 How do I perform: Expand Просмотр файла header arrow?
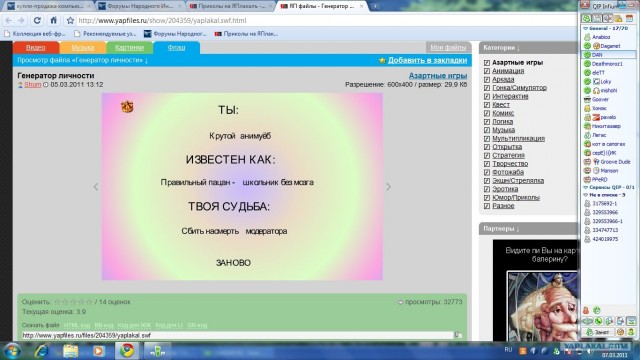pyautogui.click(x=147, y=60)
